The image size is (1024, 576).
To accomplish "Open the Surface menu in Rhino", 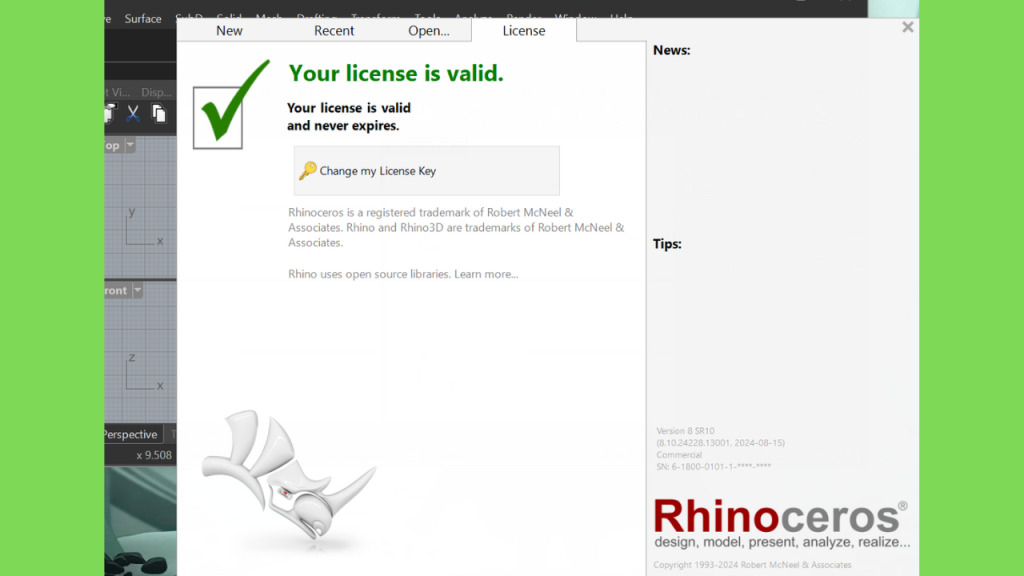I will 143,18.
